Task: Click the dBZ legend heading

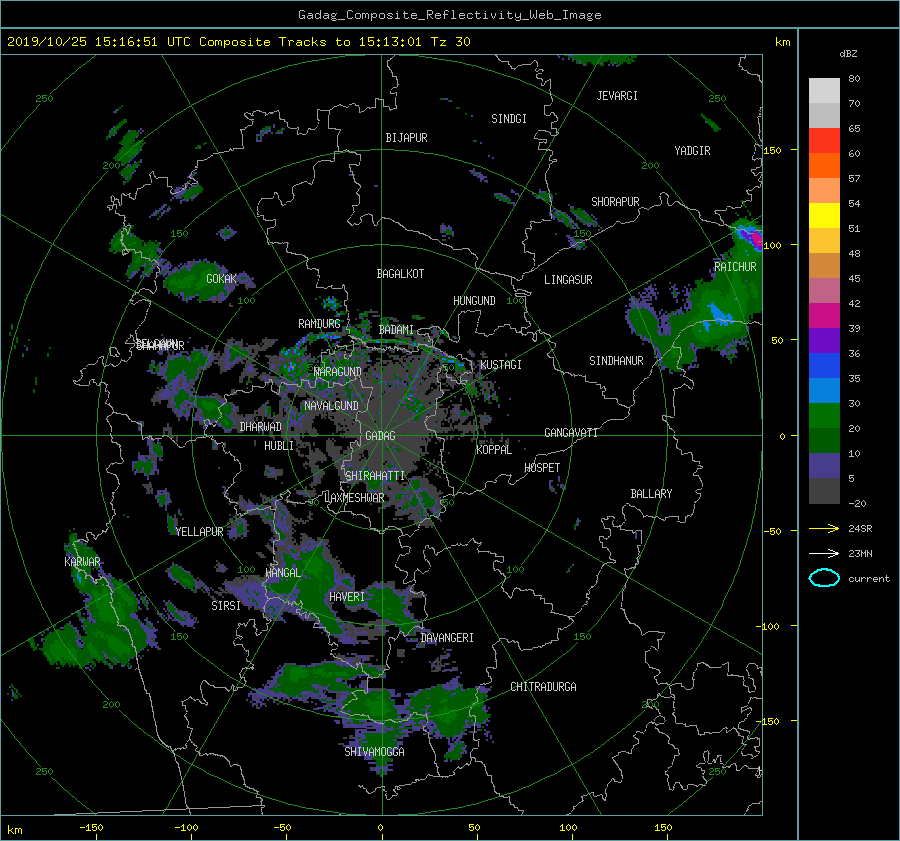Action: point(848,54)
